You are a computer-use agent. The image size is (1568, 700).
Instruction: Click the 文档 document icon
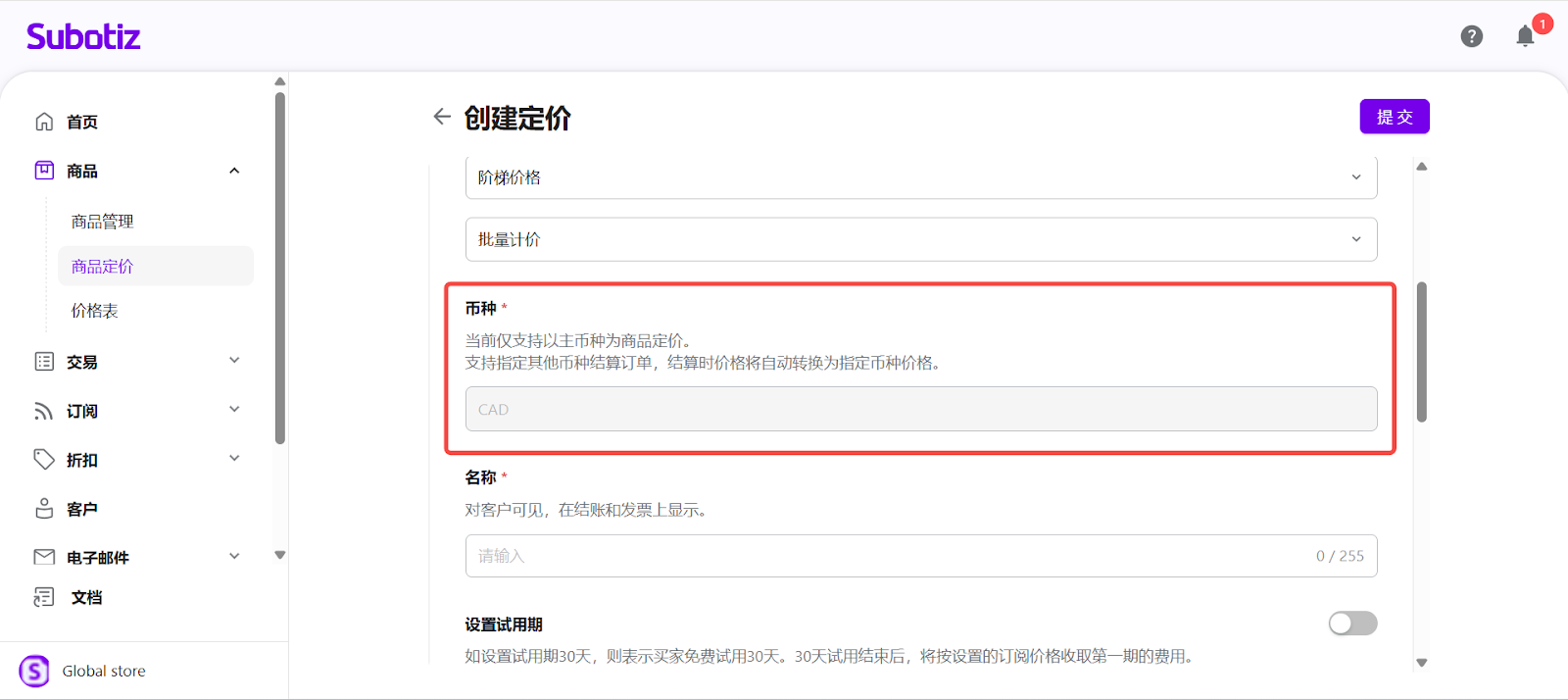pos(44,597)
